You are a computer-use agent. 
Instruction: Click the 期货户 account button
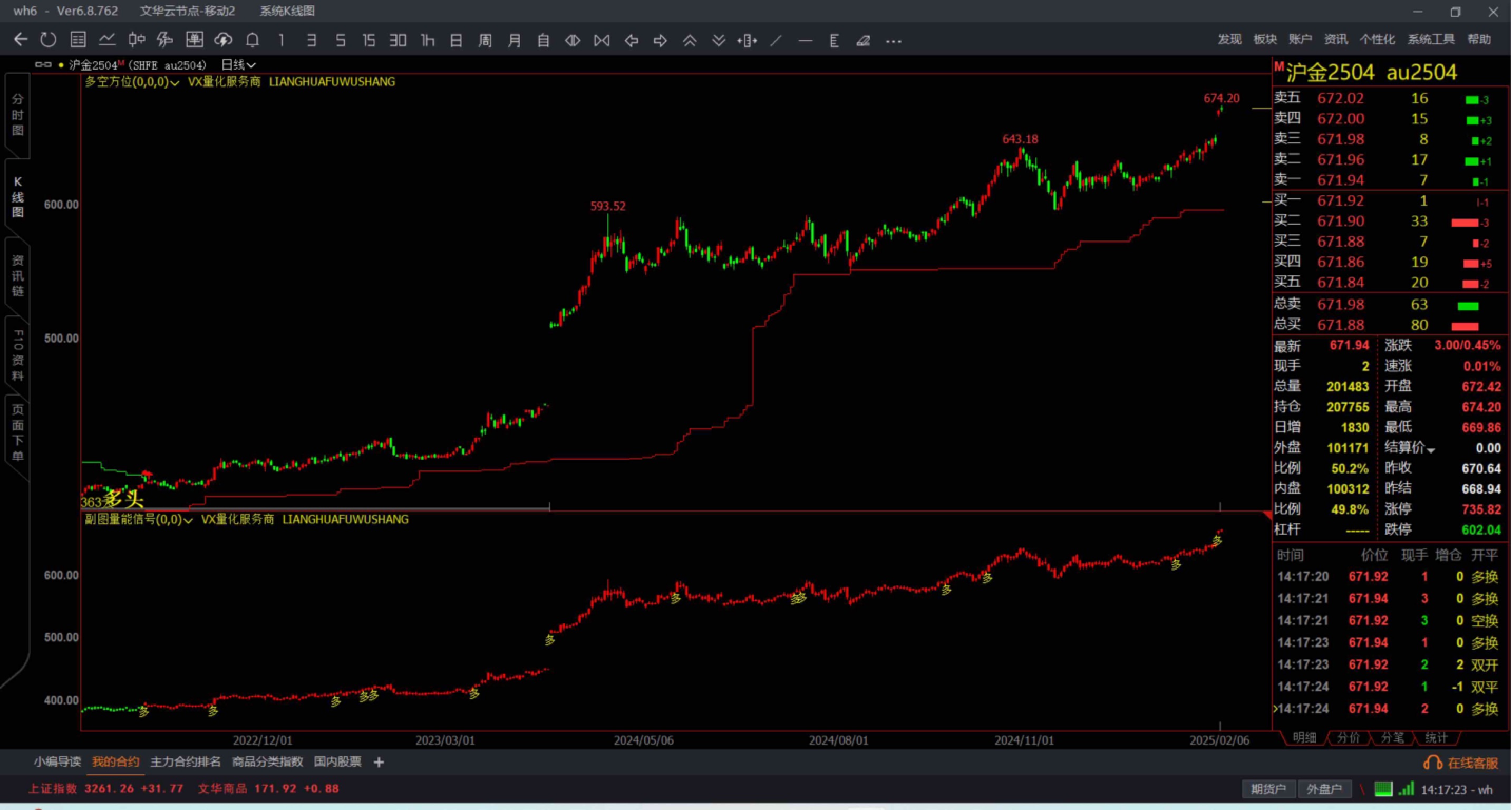coord(1267,789)
